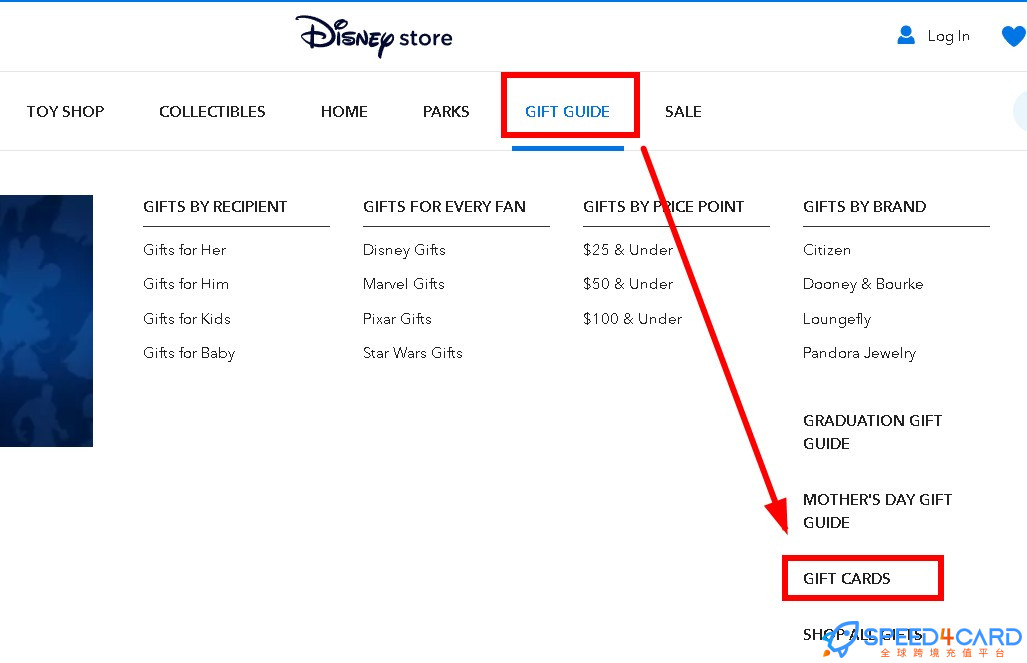Image resolution: width=1027 pixels, height=663 pixels.
Task: Open Marvel Gifts link
Action: pos(403,284)
